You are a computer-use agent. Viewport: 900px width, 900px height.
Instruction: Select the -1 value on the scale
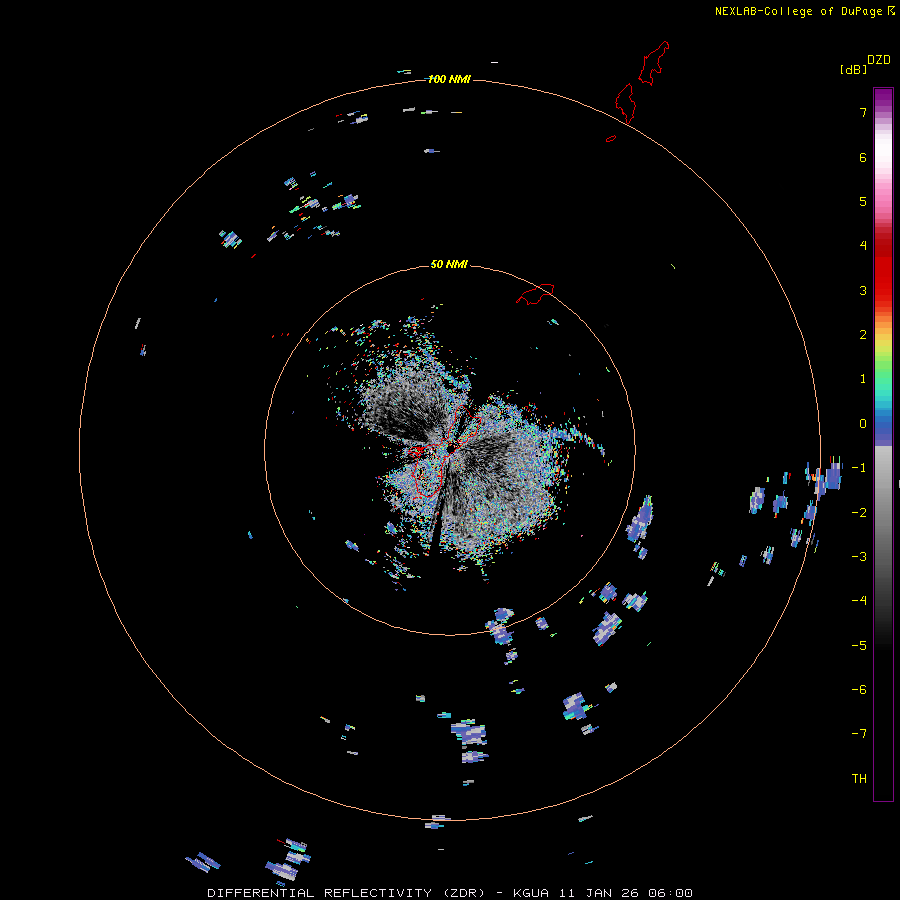(859, 468)
